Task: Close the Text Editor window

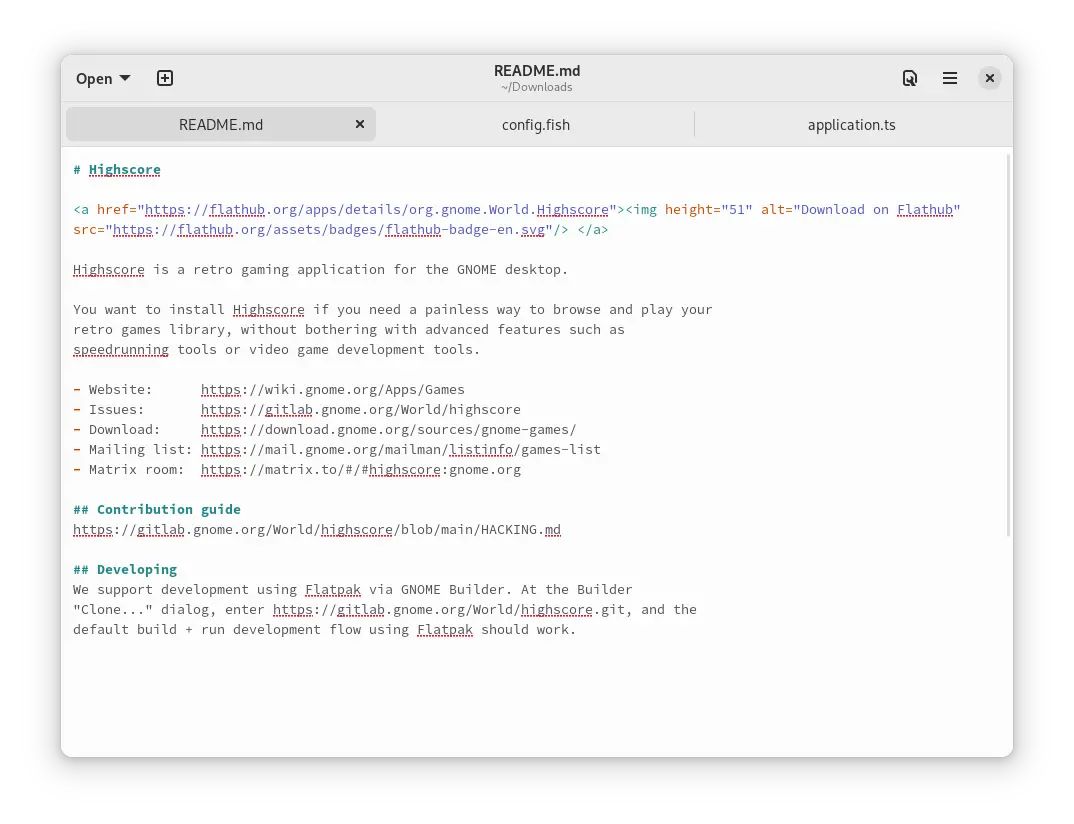Action: 989,77
